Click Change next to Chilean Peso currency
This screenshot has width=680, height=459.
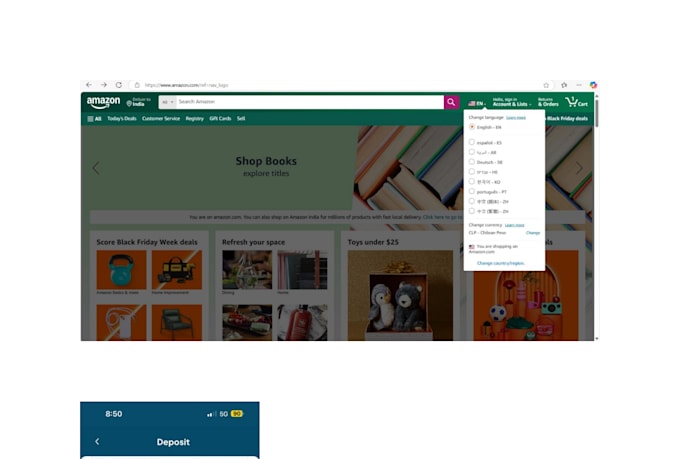[533, 233]
